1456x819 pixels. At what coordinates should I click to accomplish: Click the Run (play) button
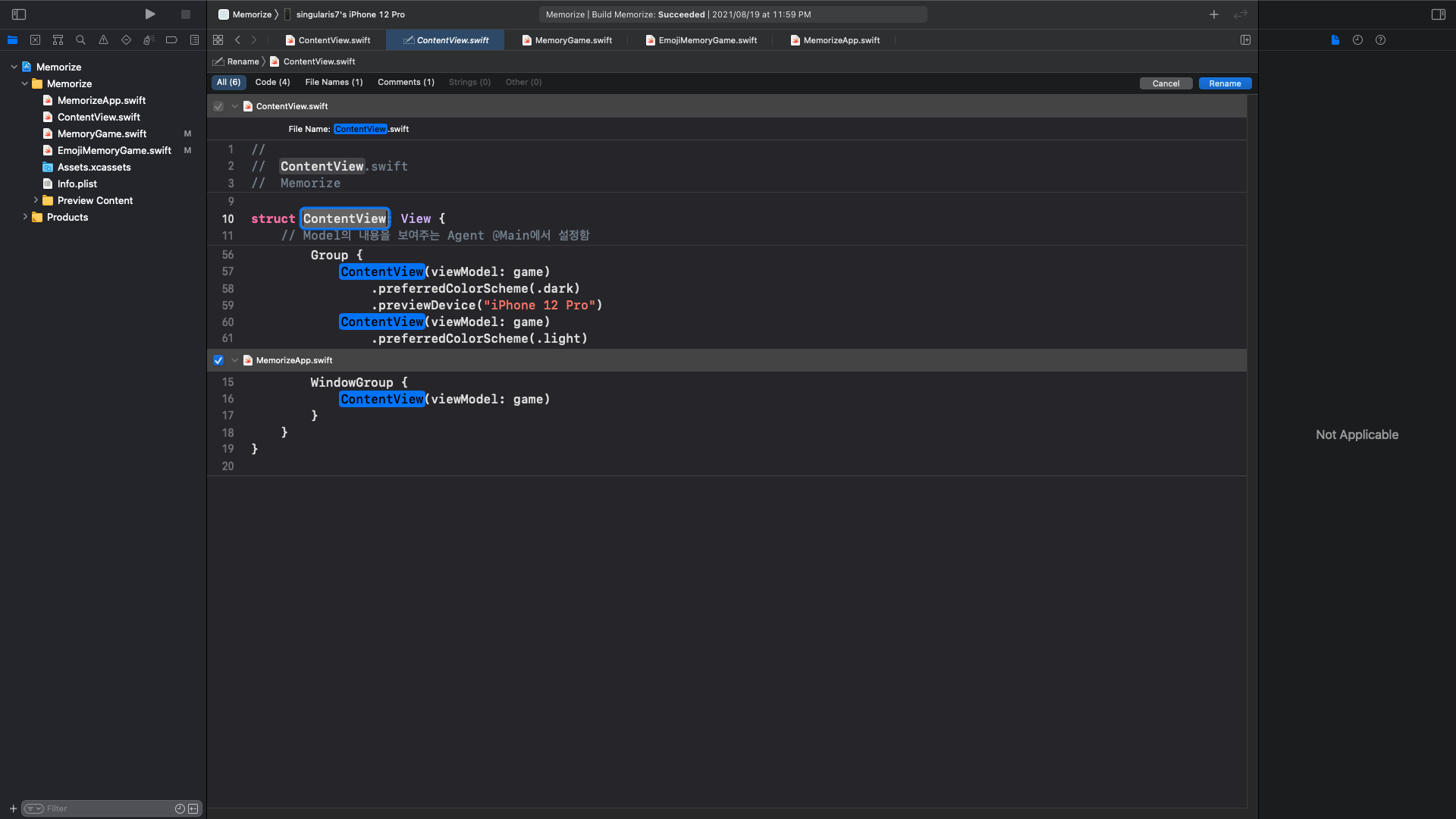150,14
